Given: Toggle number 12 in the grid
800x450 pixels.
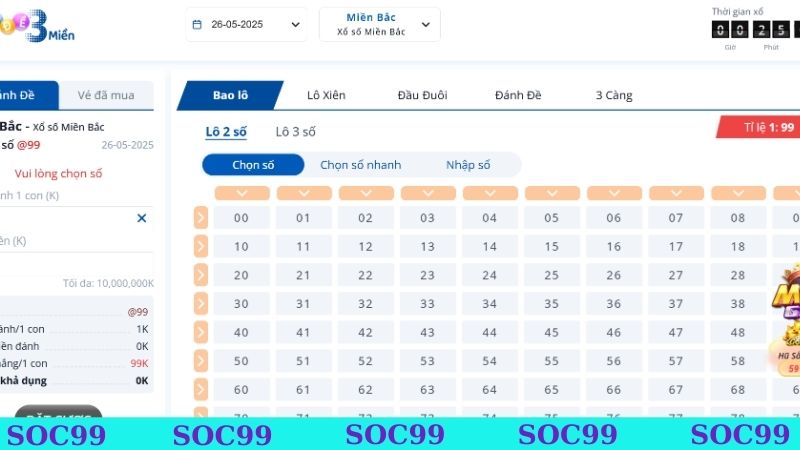Looking at the screenshot, I should (x=365, y=246).
